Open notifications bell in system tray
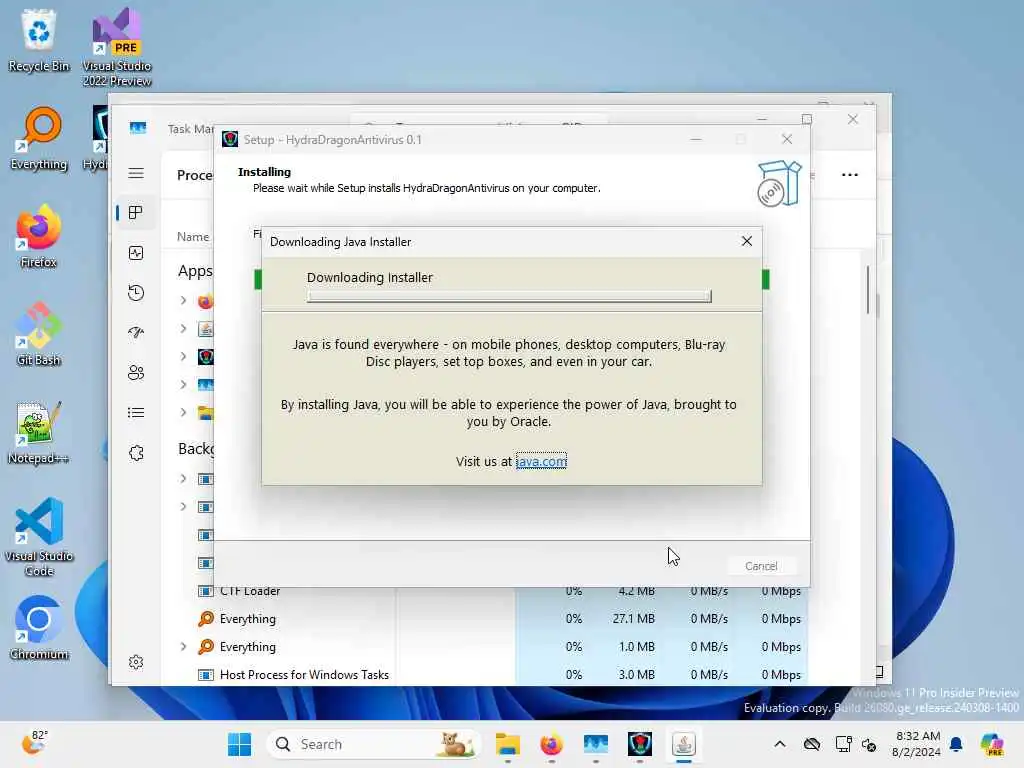 click(956, 744)
